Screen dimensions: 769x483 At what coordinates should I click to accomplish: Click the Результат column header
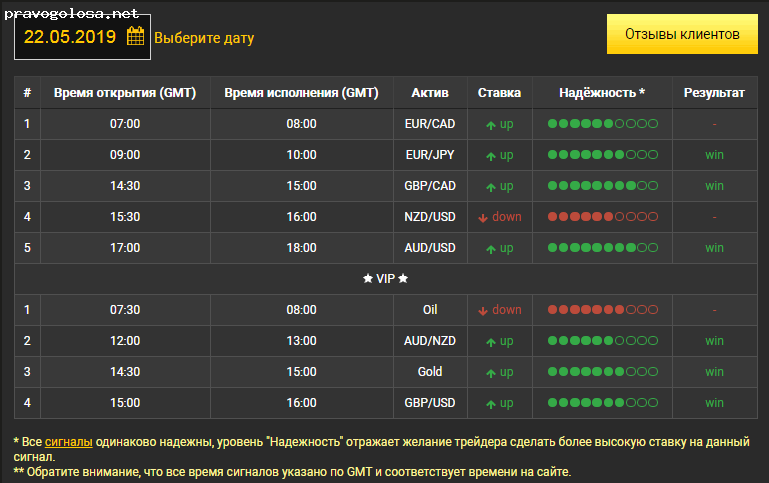click(x=714, y=93)
